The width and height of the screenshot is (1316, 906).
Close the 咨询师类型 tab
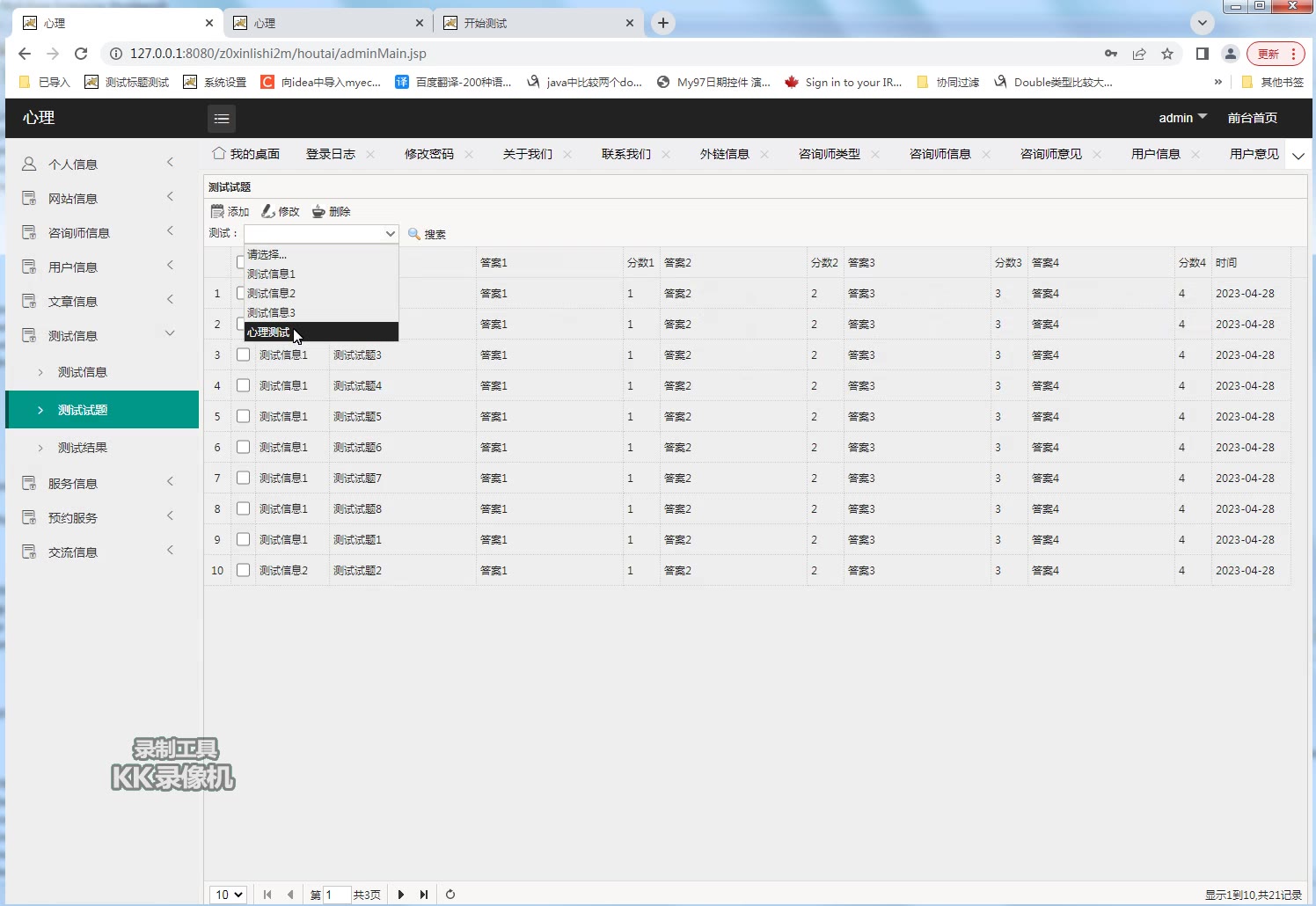coord(875,155)
